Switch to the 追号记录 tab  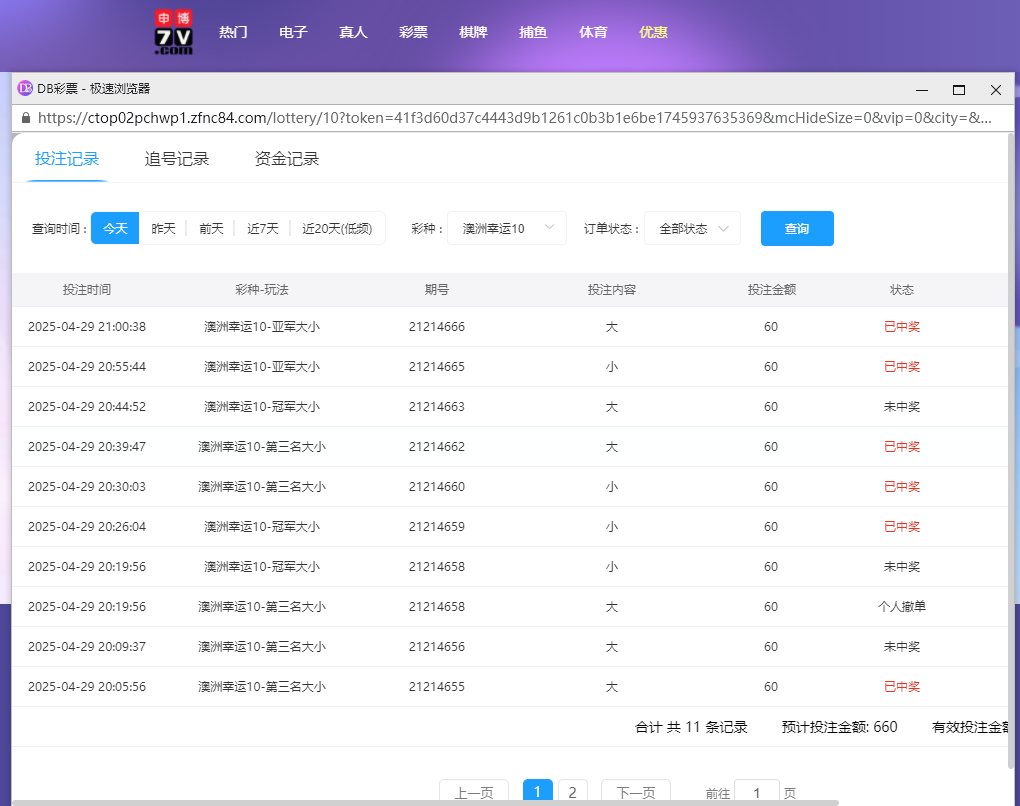click(176, 158)
